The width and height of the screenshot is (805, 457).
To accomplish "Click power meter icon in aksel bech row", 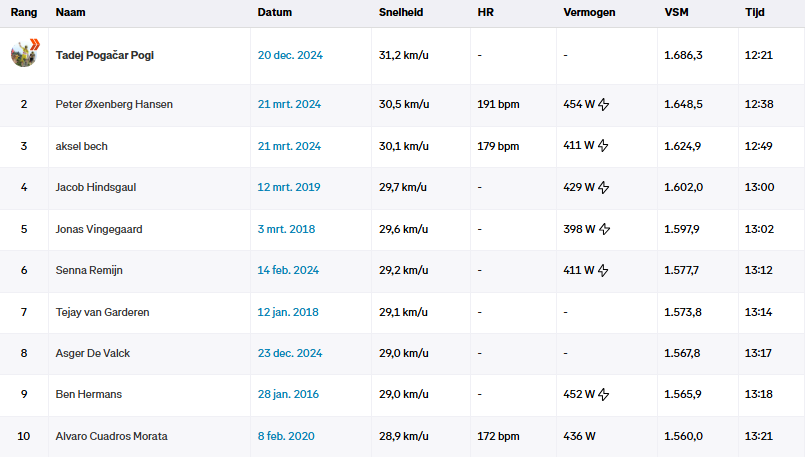I will (604, 146).
